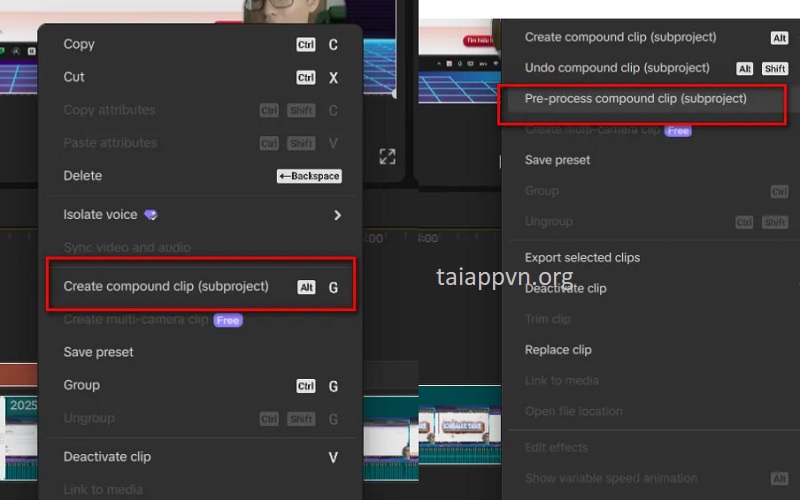Choose Cut in the context menu
The height and width of the screenshot is (500, 800).
coord(201,77)
